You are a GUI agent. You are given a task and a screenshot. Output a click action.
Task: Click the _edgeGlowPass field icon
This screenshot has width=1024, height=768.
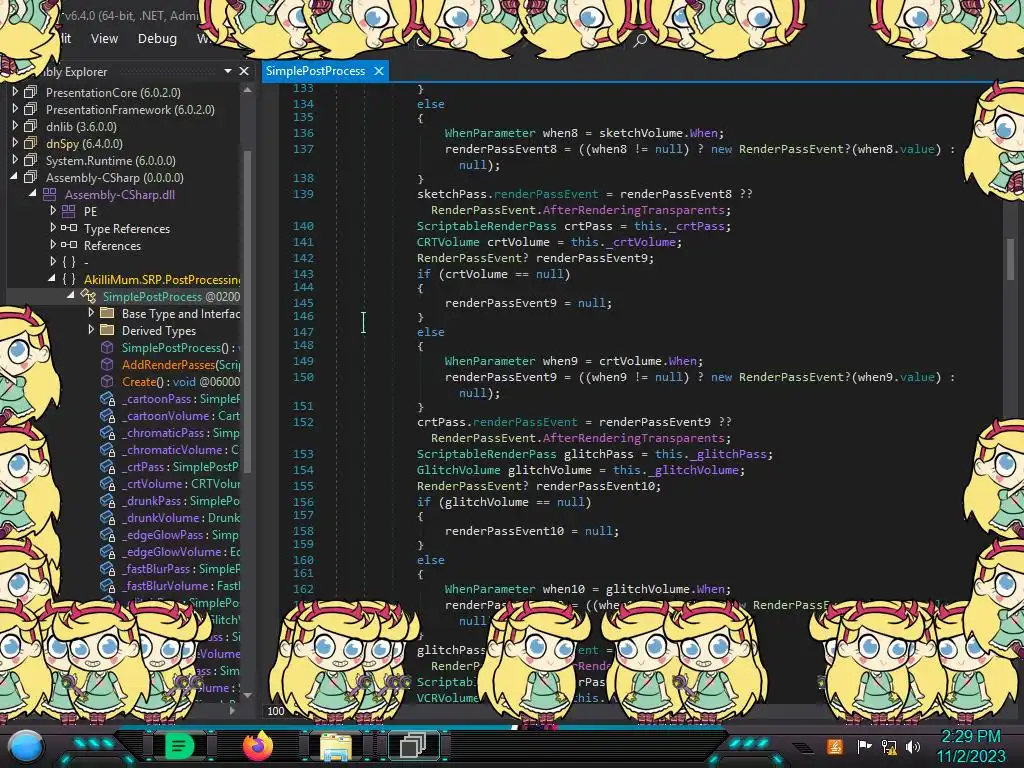[108, 534]
